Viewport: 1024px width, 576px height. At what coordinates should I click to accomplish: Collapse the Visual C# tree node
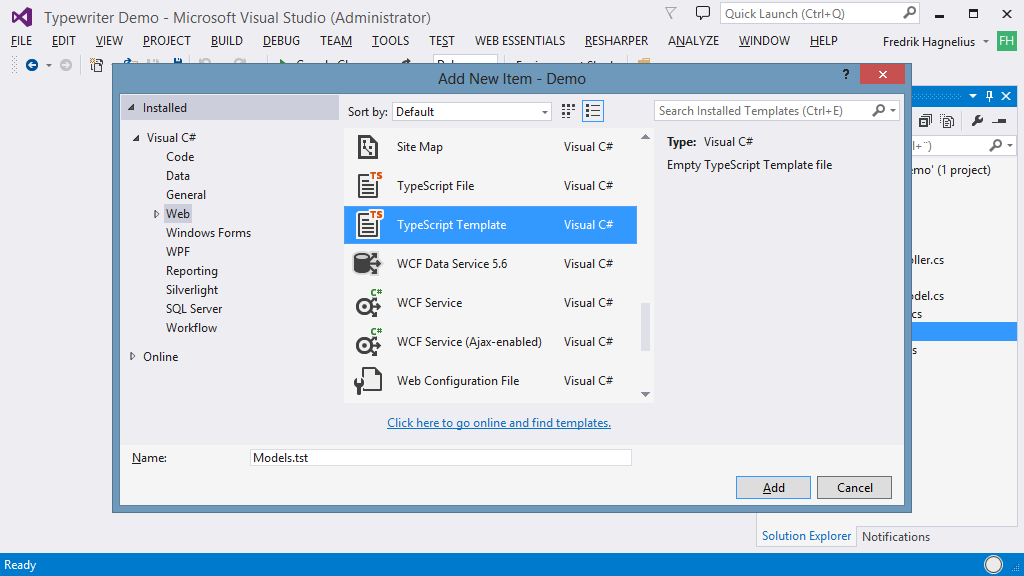136,138
